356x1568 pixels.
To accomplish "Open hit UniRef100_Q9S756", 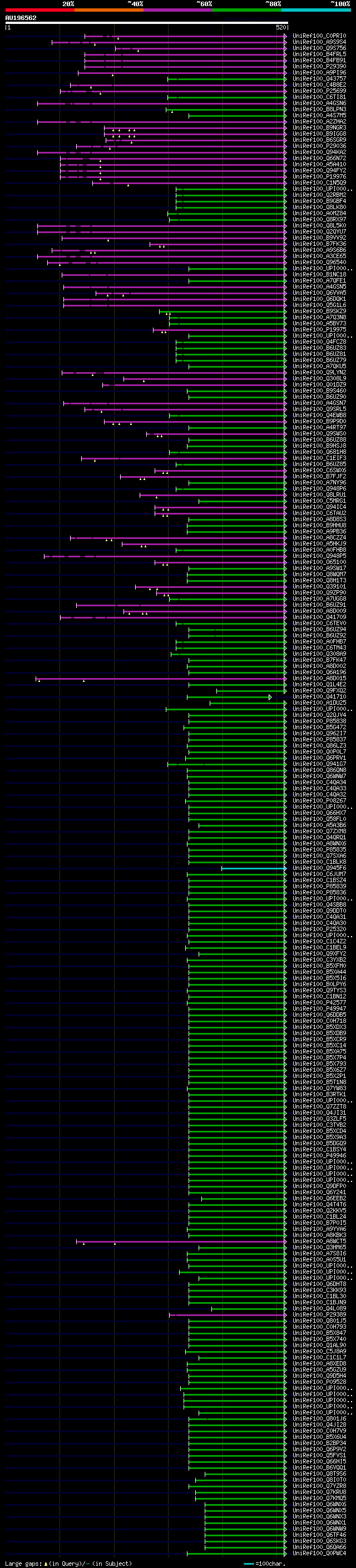I will point(319,48).
